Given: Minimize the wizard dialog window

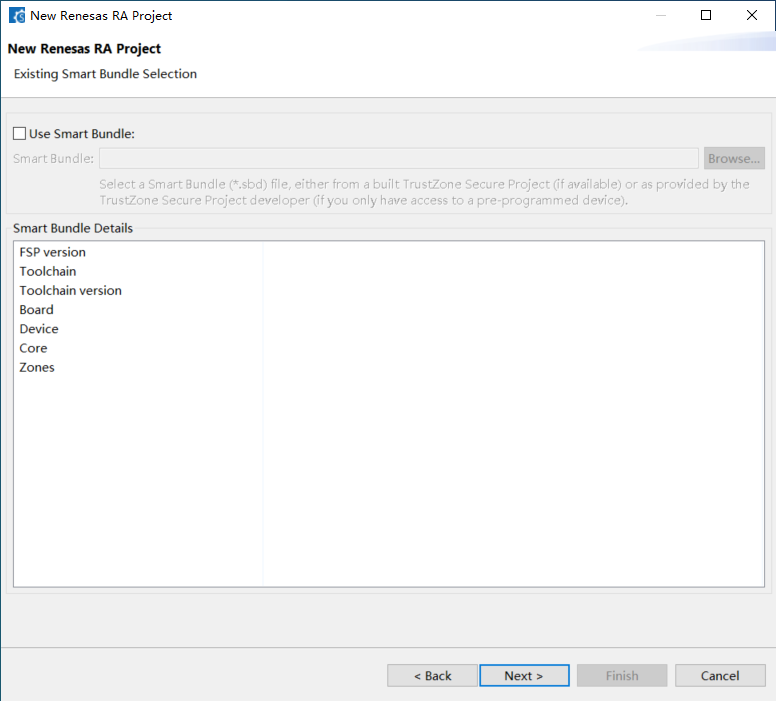Looking at the screenshot, I should (661, 15).
